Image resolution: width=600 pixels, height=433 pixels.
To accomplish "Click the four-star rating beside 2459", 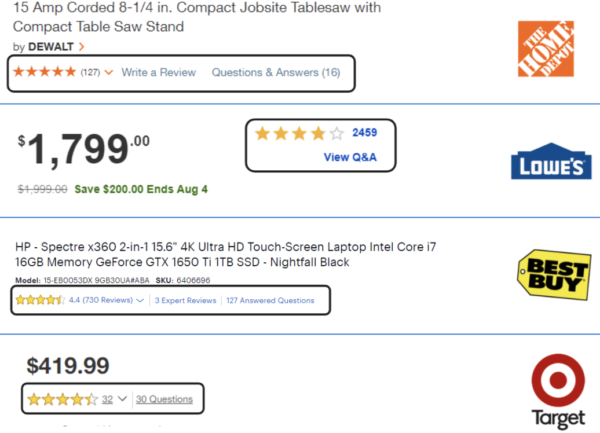I will coord(300,133).
